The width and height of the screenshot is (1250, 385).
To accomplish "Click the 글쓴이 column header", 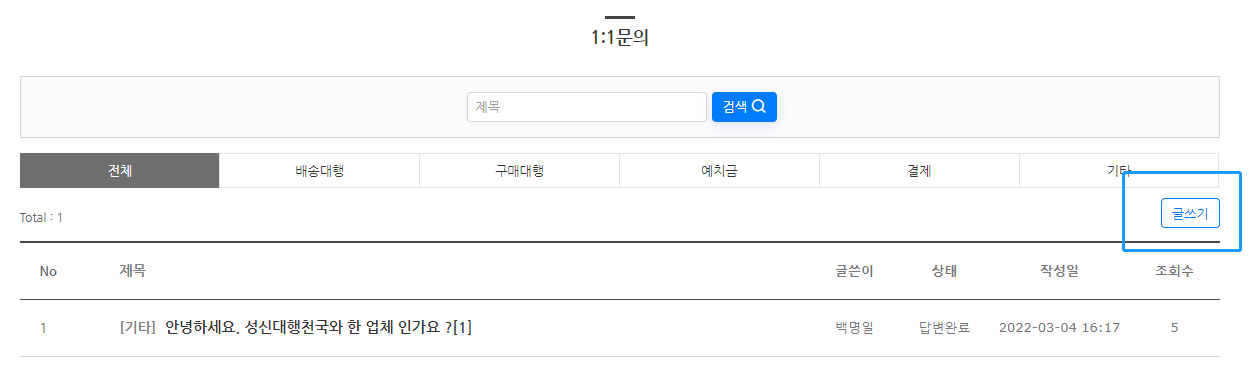I will click(854, 271).
